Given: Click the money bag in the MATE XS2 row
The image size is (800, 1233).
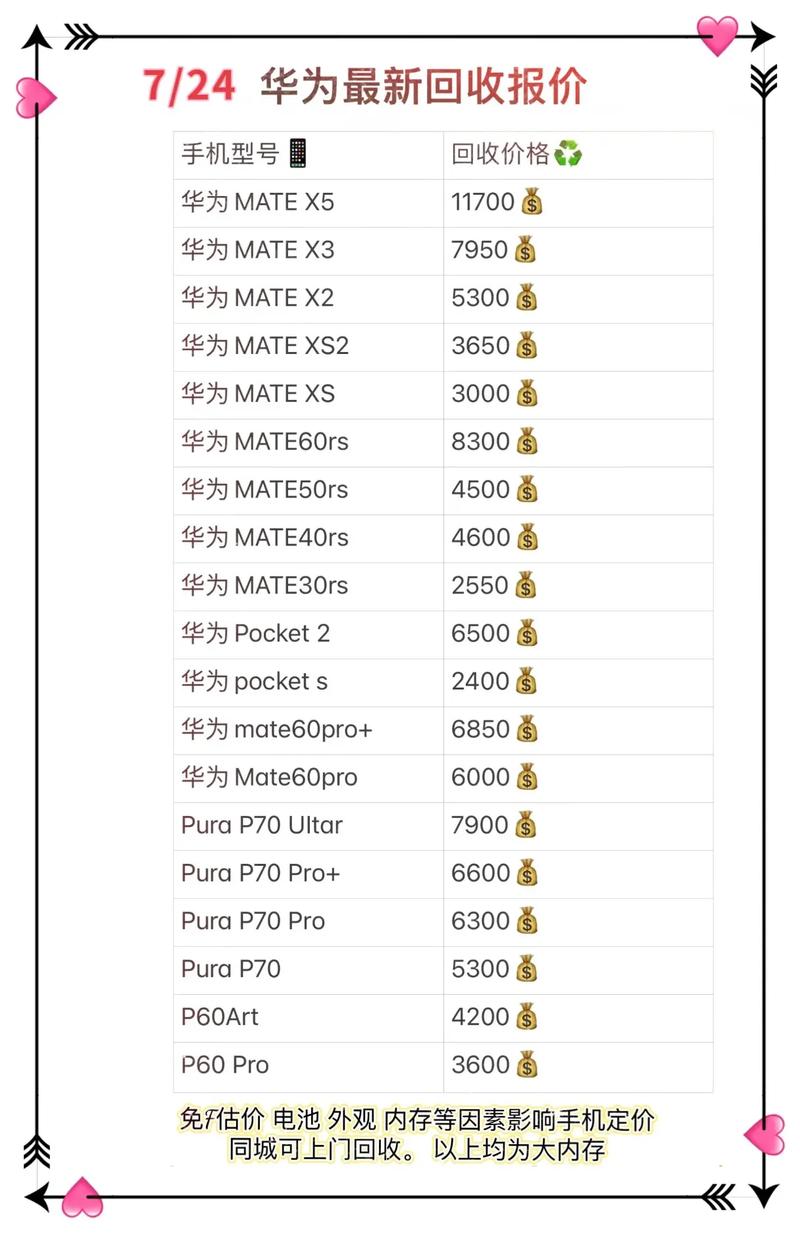Looking at the screenshot, I should (x=527, y=345).
